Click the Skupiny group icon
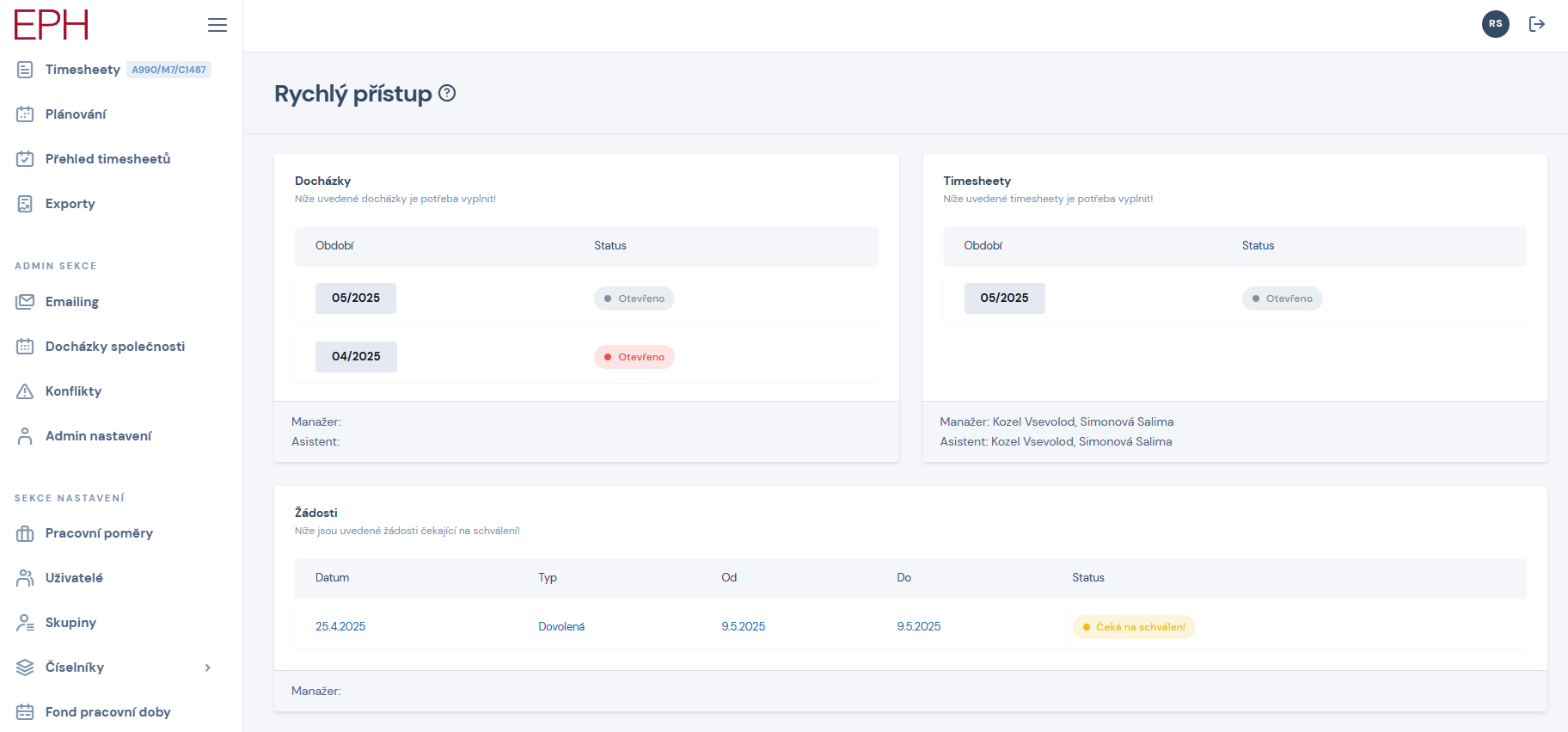The width and height of the screenshot is (1568, 732). tap(25, 623)
